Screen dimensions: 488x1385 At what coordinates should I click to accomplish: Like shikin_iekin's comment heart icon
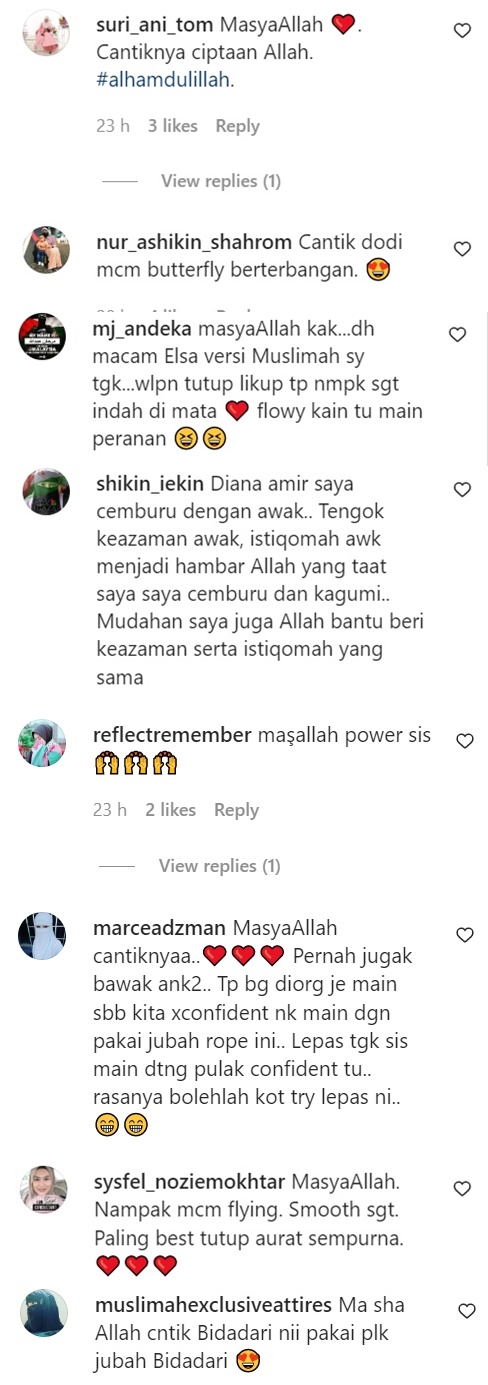tap(462, 490)
